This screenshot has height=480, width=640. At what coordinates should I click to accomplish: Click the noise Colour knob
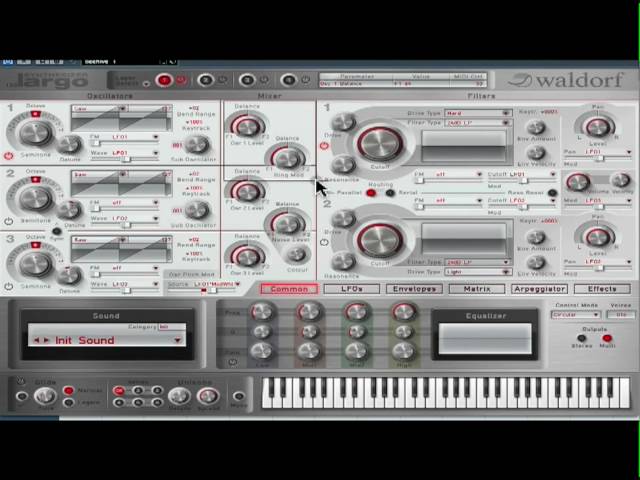(x=297, y=254)
